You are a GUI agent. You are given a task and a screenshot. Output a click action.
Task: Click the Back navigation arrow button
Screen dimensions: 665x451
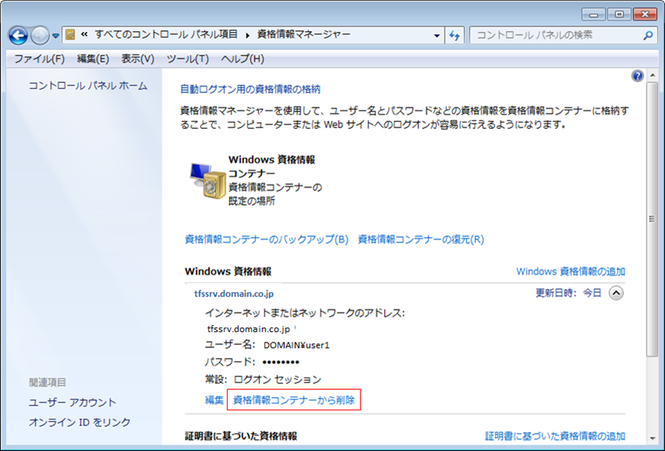(x=18, y=36)
